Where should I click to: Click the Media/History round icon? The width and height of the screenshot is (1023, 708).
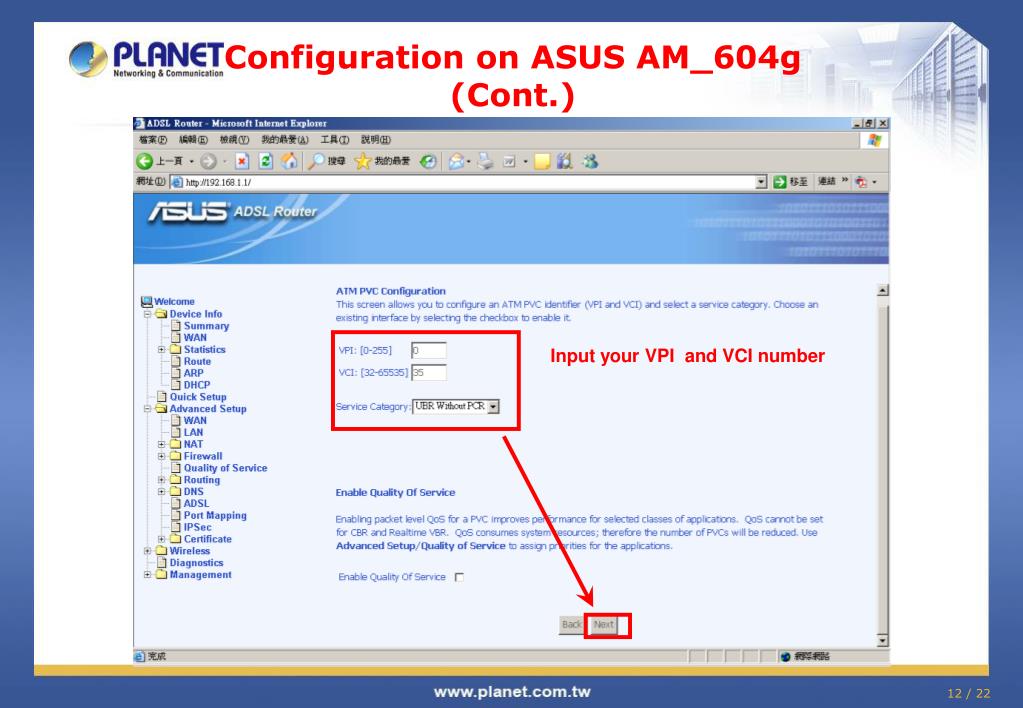(428, 161)
